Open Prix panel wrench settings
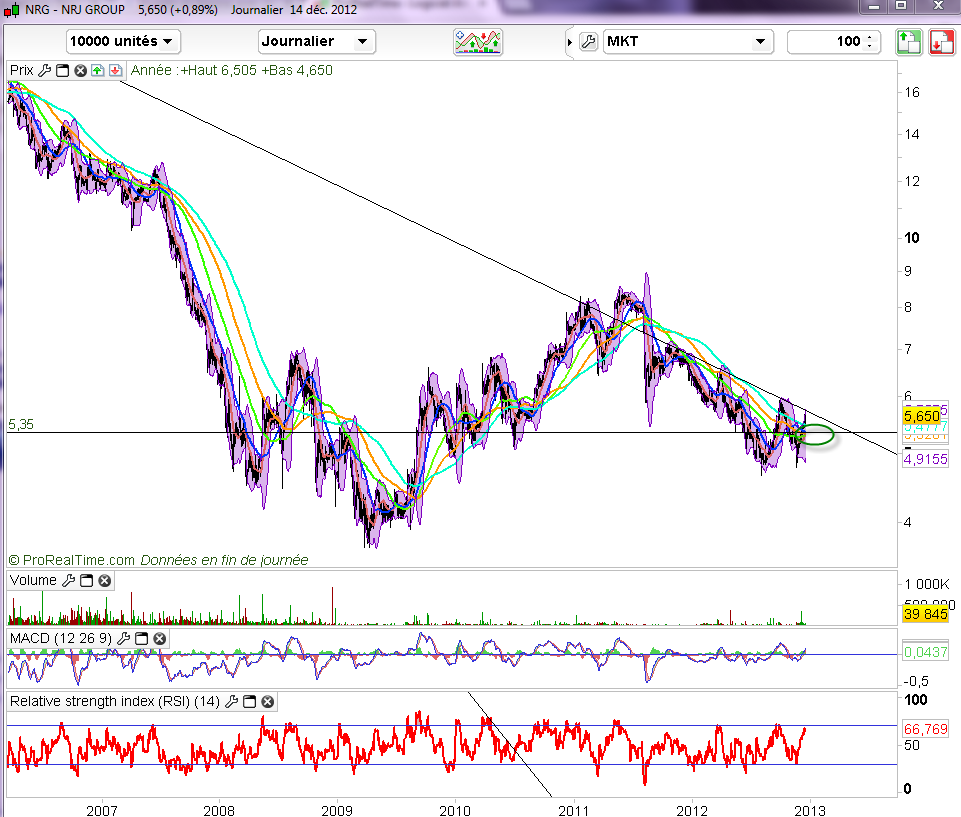The width and height of the screenshot is (961, 817). [x=44, y=70]
